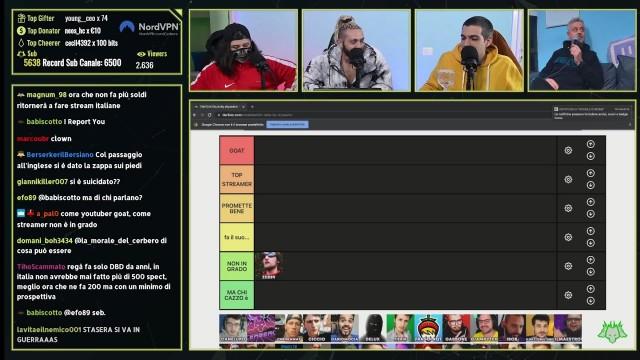Click domani_boh3434 username in chat

coord(44,241)
